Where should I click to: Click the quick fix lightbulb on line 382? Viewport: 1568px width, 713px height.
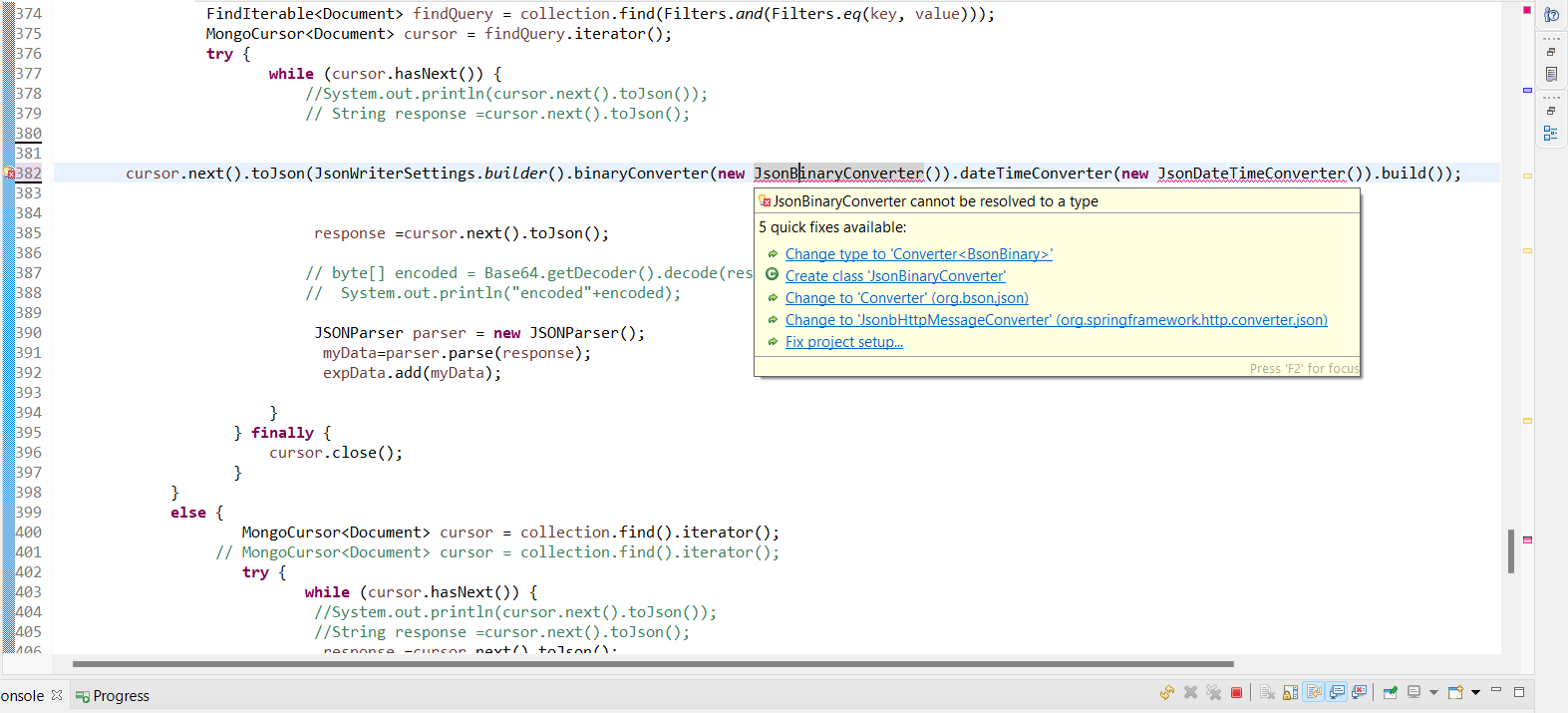(9, 174)
